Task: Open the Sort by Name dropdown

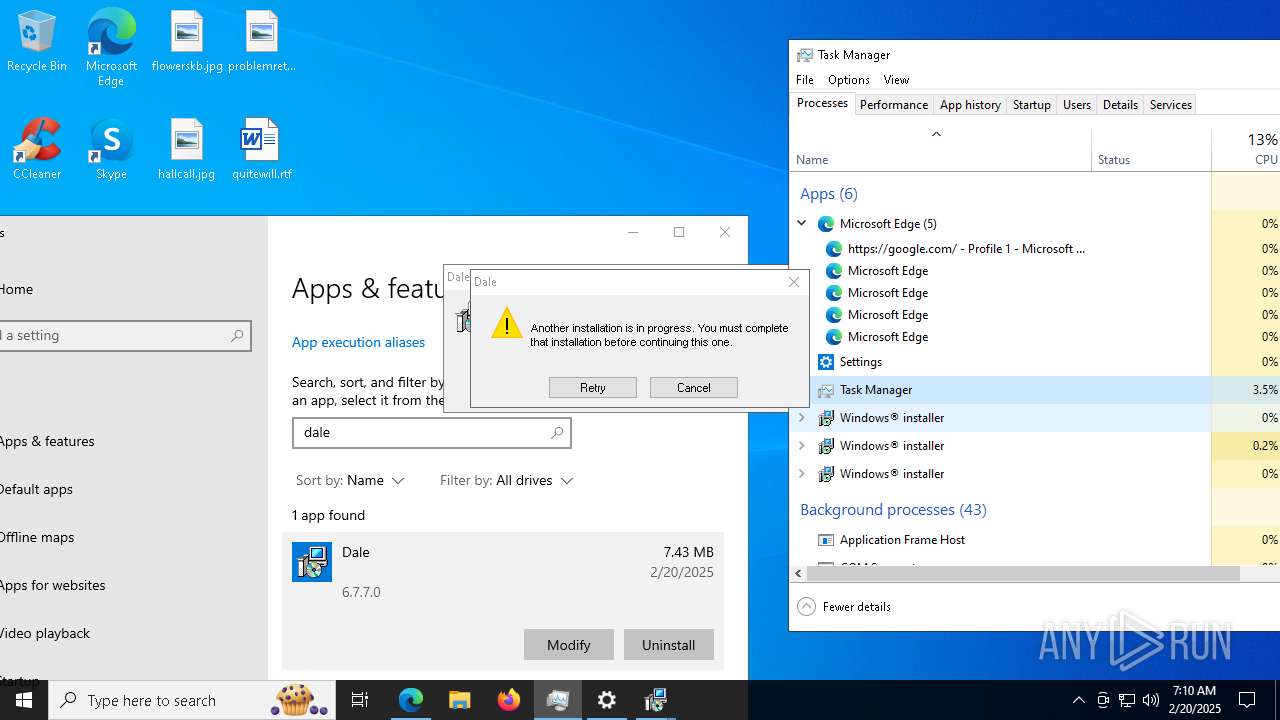Action: [x=350, y=481]
